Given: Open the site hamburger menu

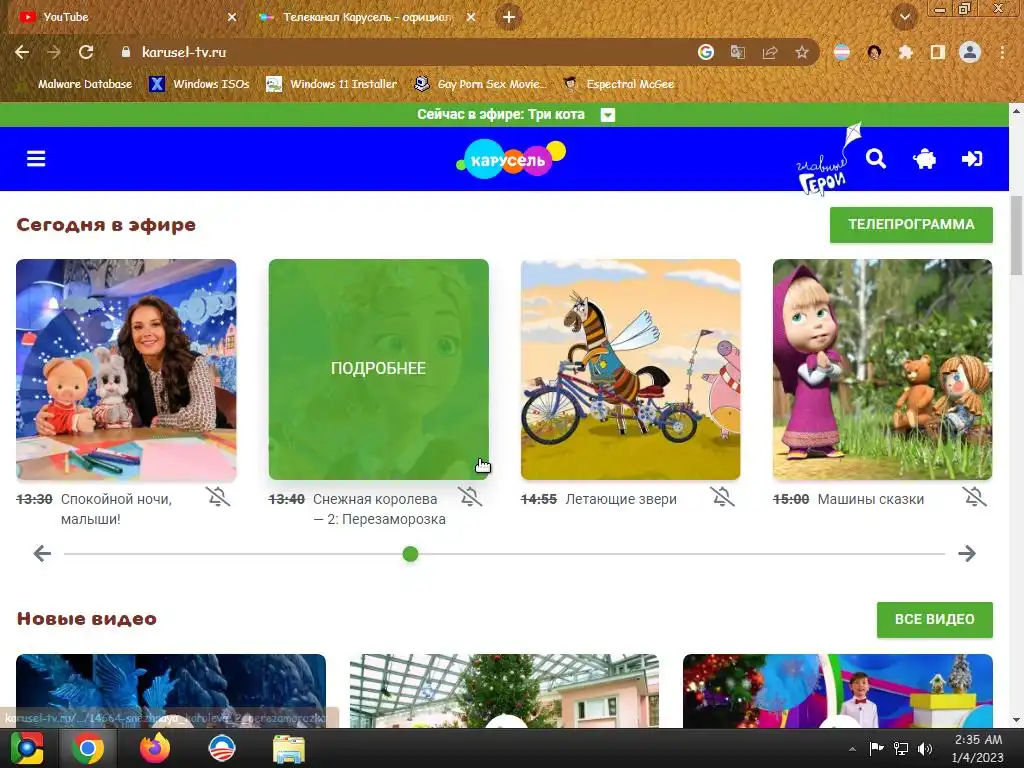Looking at the screenshot, I should pyautogui.click(x=36, y=159).
